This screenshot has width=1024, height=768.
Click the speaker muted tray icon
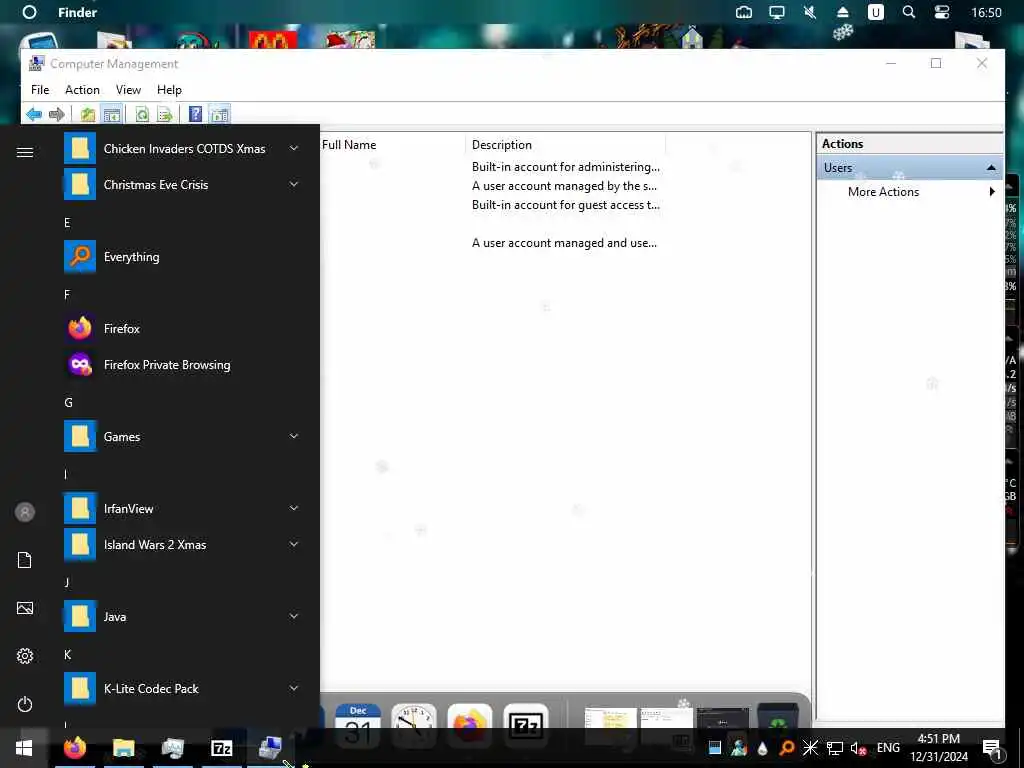coord(858,748)
